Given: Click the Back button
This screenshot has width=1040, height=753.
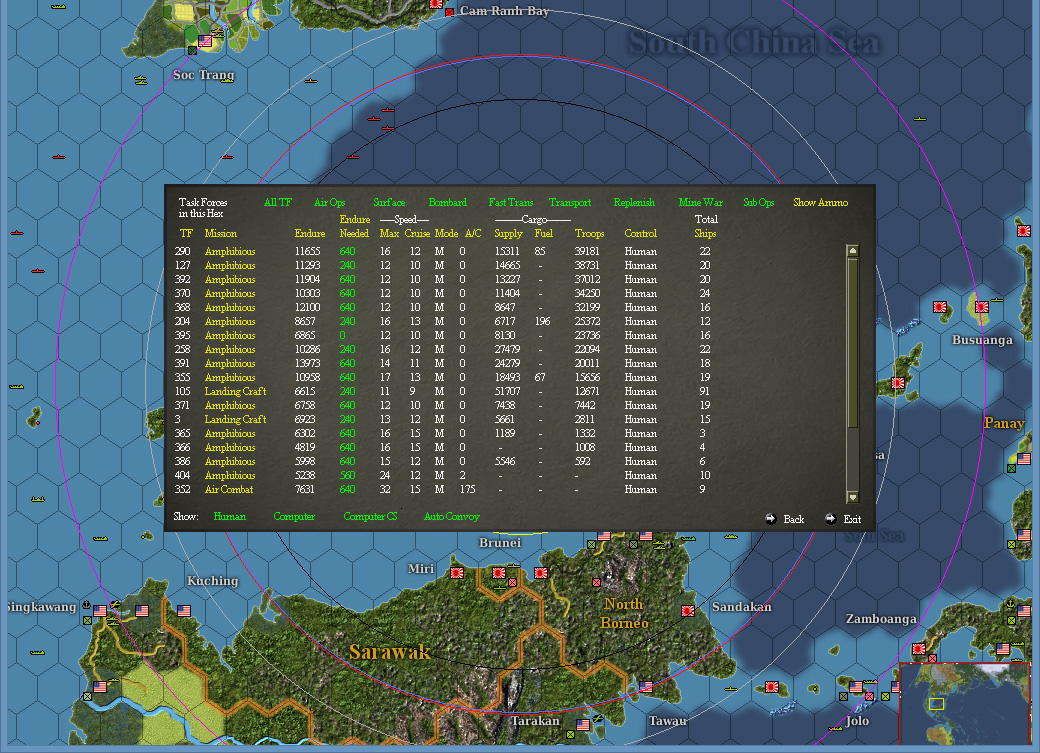Looking at the screenshot, I should click(x=785, y=519).
